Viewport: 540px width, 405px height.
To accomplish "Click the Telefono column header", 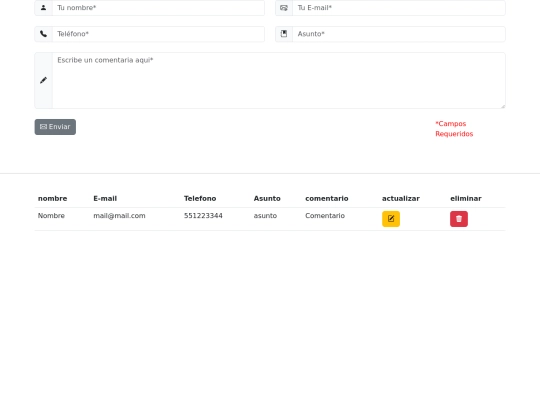I will pos(200,198).
